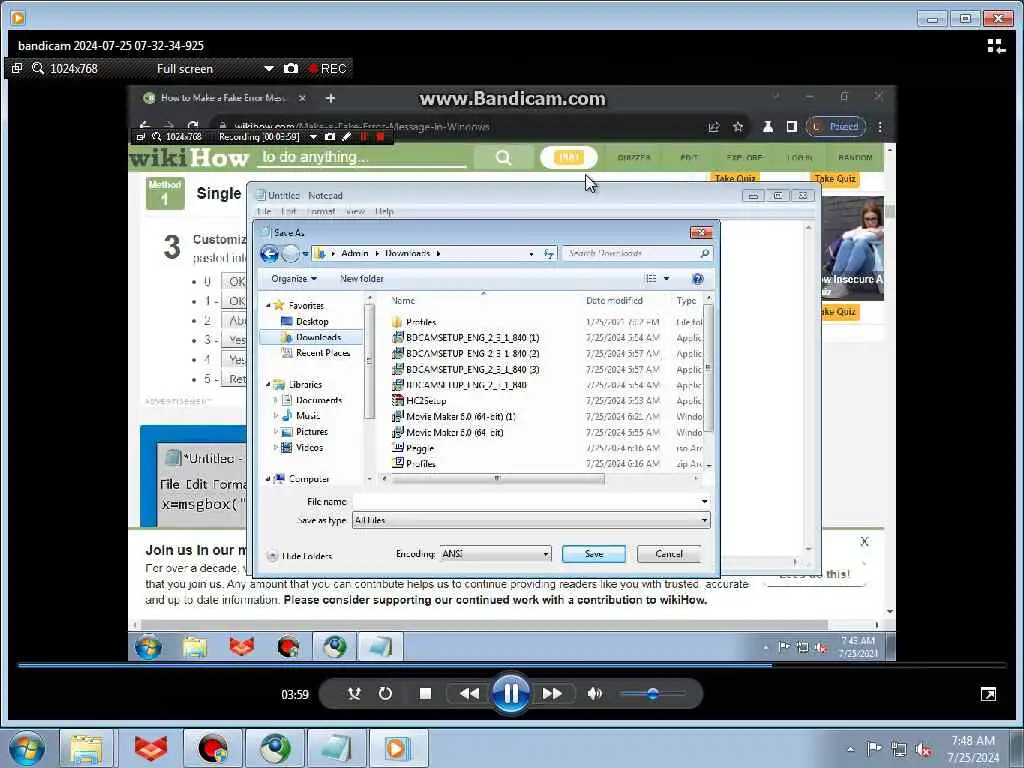The width and height of the screenshot is (1024, 768).
Task: Select Downloads in the navigation pane
Action: [x=311, y=337]
